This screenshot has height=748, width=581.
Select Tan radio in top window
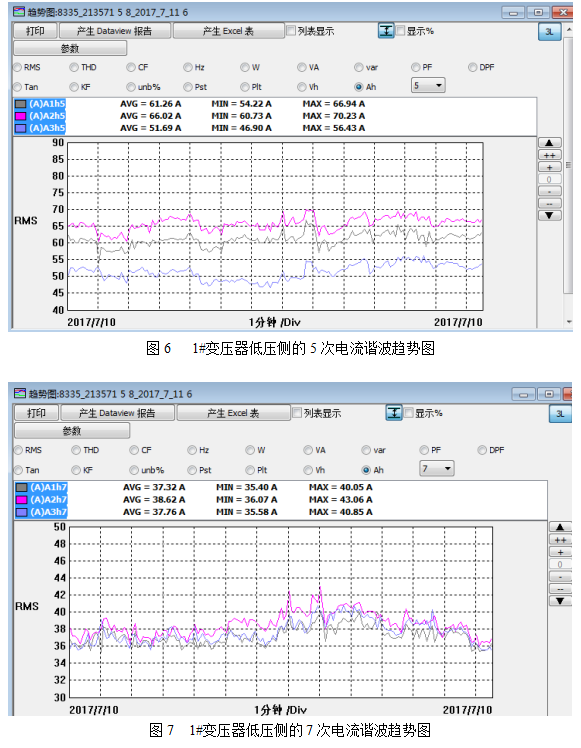tap(18, 87)
